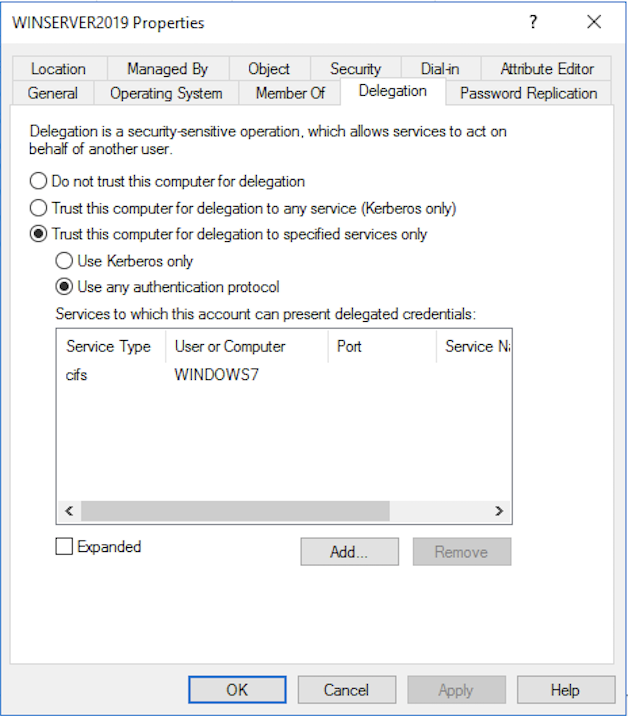Choose Use Kerberos only option
This screenshot has width=628, height=716.
pos(124,261)
